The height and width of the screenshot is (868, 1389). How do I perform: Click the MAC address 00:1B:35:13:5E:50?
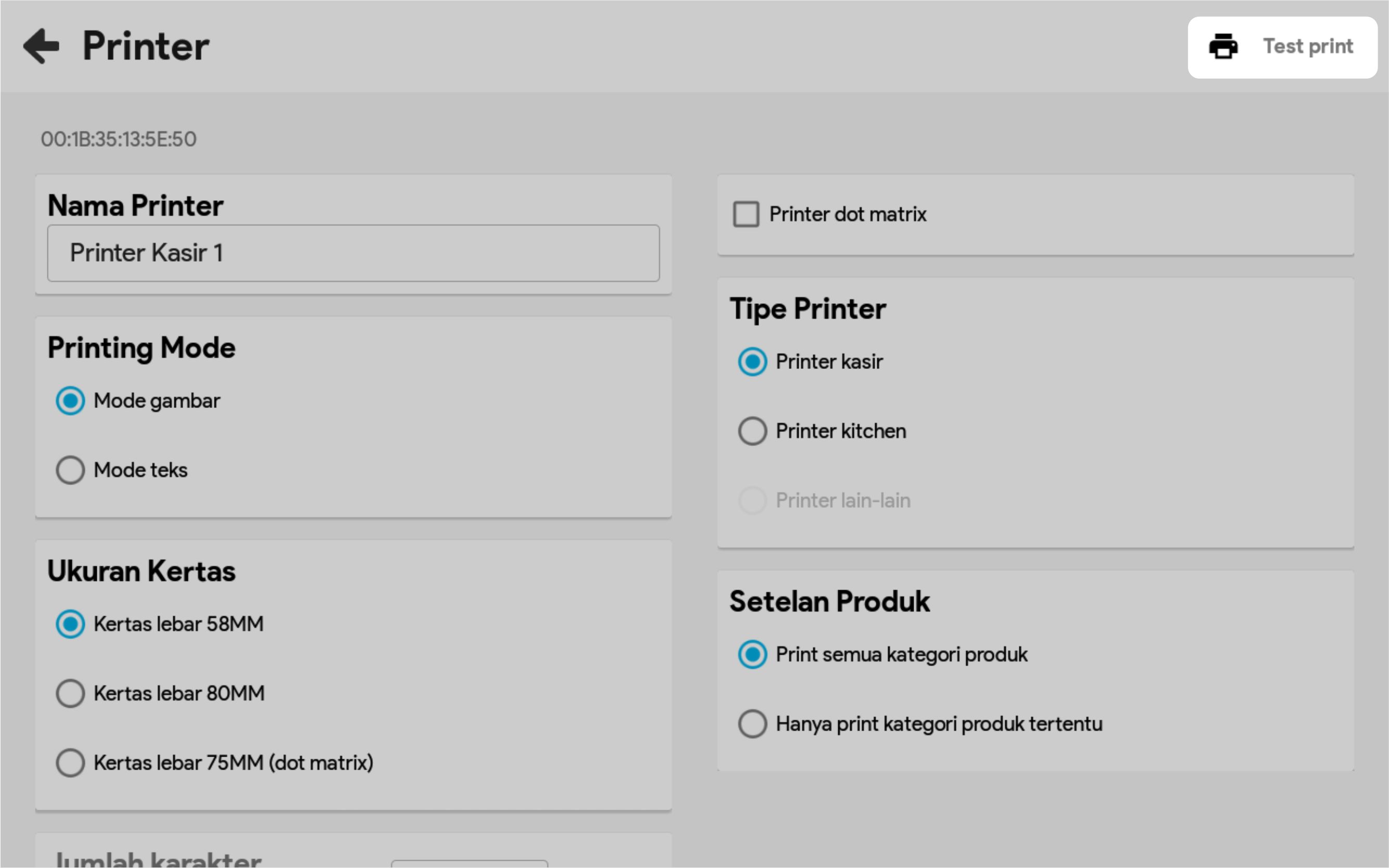[119, 139]
